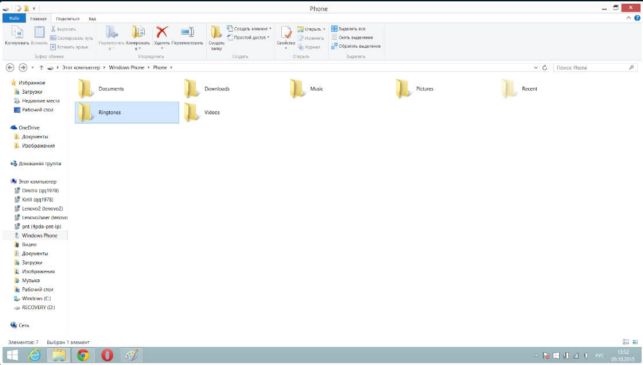Click the refresh button beside address bar
The image size is (643, 365).
[x=545, y=68]
